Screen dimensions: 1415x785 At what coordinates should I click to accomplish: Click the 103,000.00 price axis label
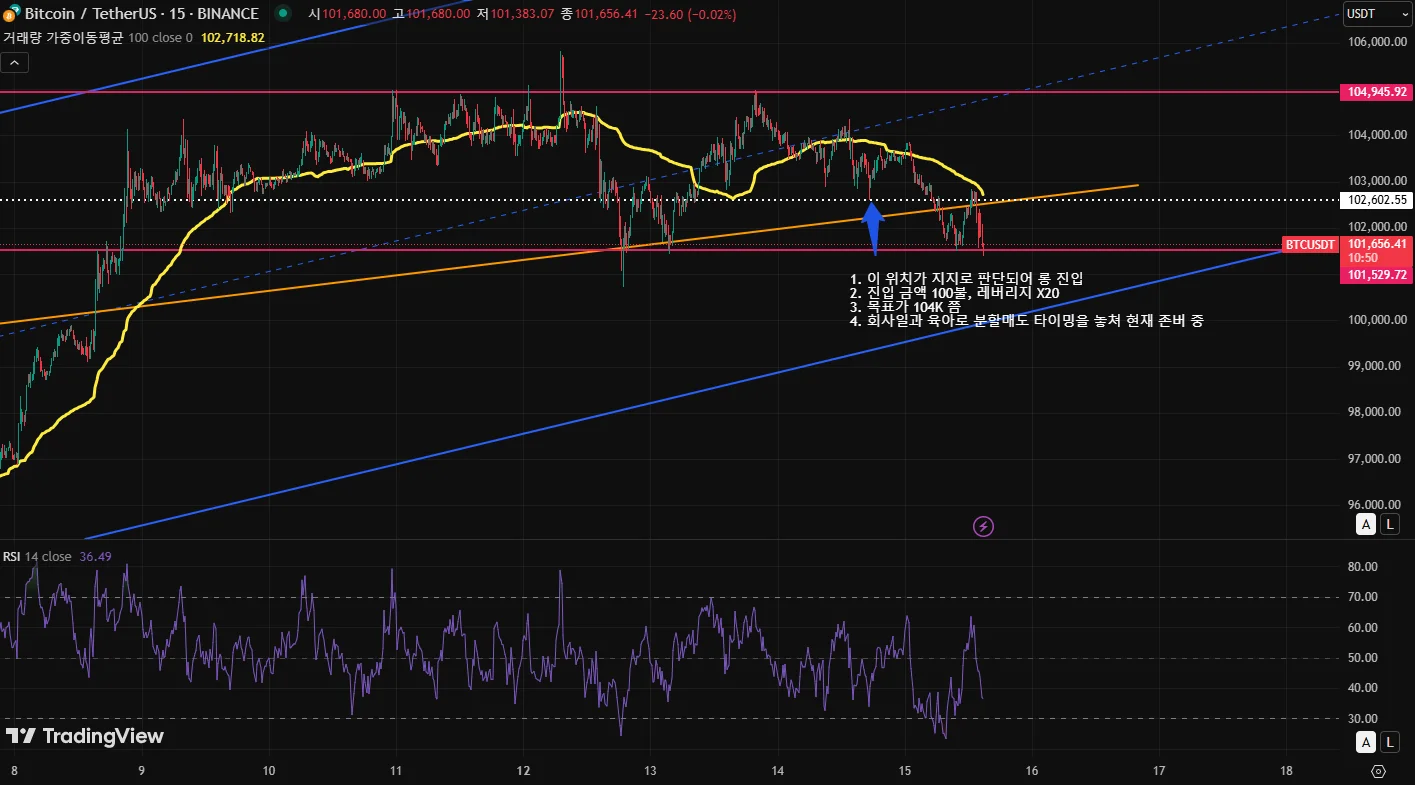(1378, 181)
